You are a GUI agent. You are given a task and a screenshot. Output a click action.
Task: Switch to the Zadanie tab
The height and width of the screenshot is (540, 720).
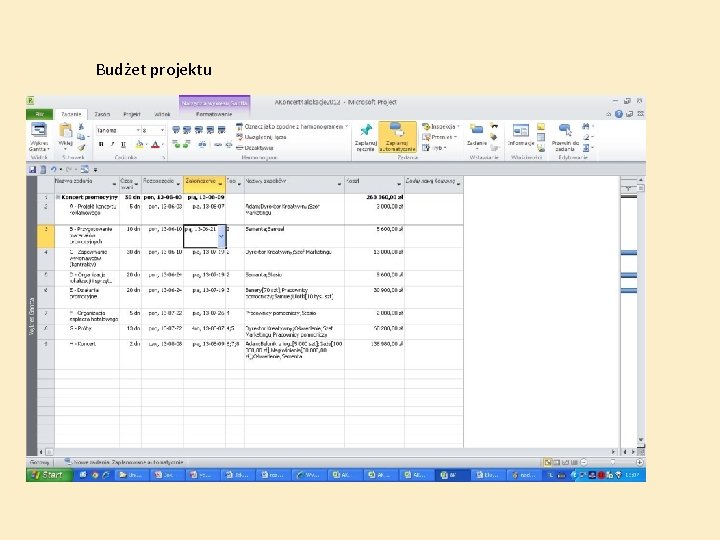click(71, 114)
